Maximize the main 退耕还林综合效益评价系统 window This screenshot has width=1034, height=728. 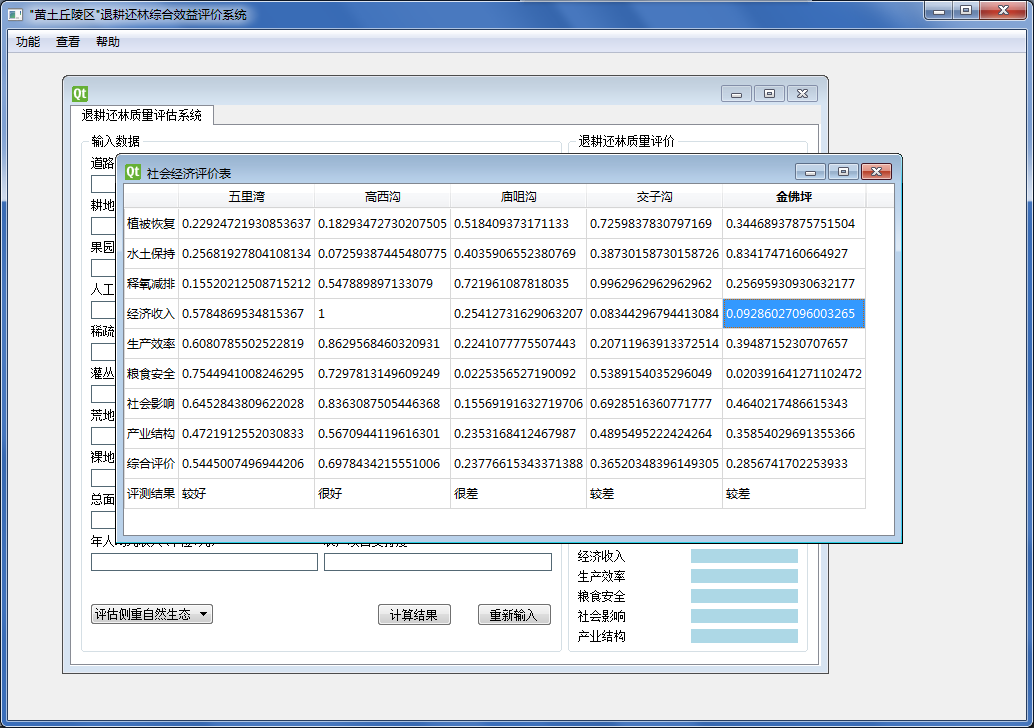click(x=966, y=10)
